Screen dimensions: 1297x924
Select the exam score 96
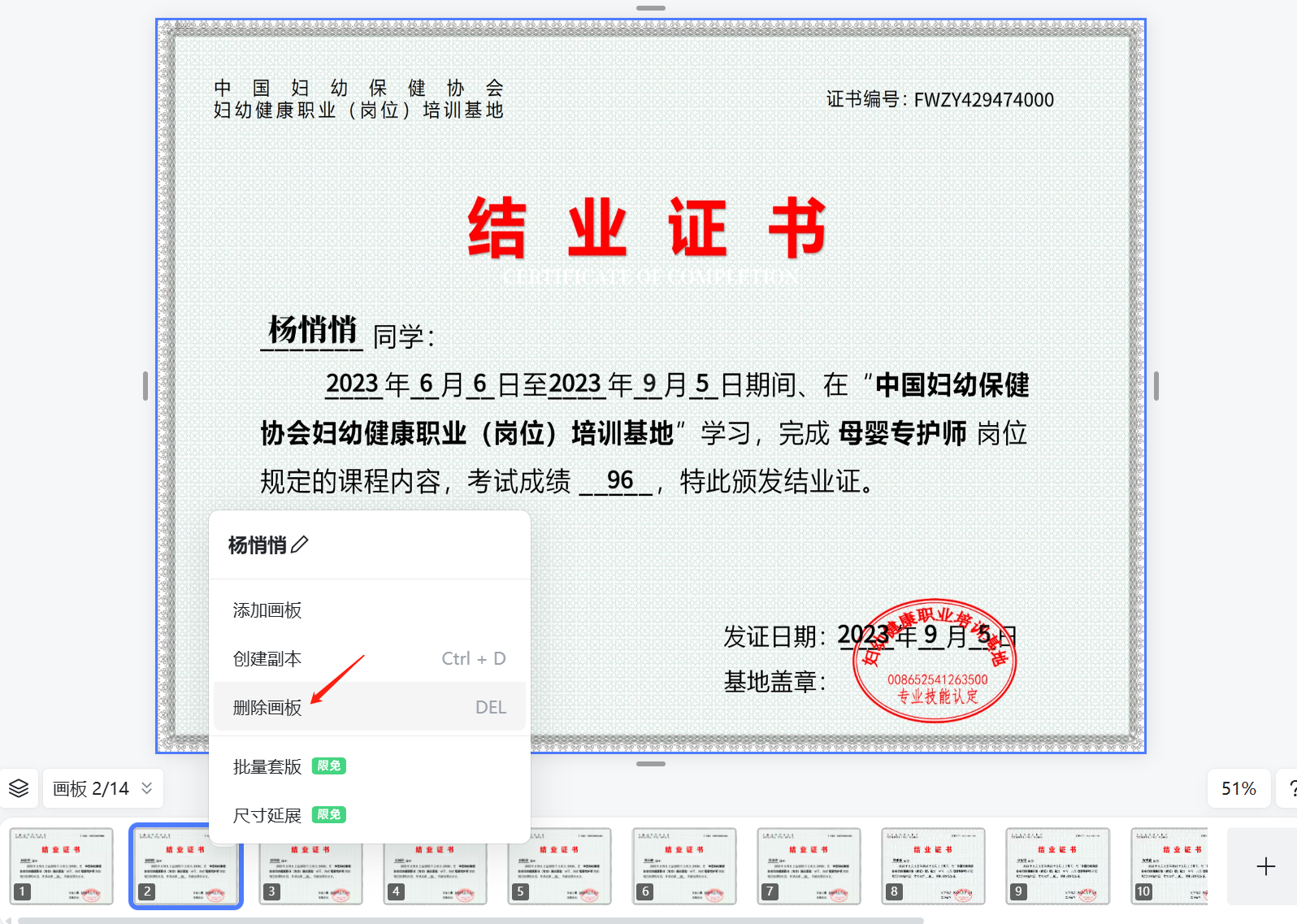point(620,480)
